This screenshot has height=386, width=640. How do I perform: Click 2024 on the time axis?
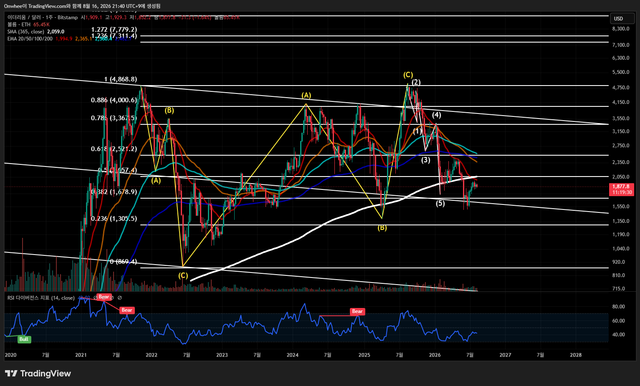pyautogui.click(x=292, y=355)
